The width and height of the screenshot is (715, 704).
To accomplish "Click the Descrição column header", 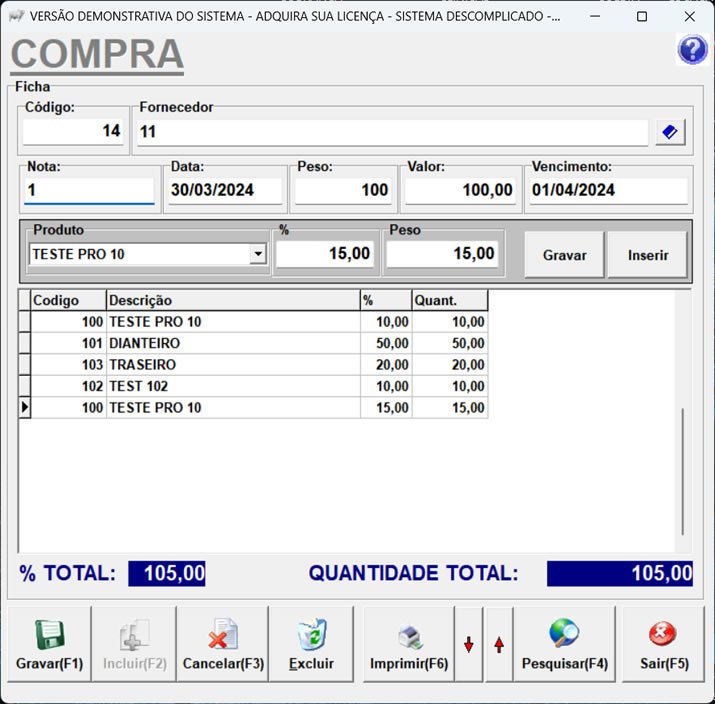I will click(233, 300).
